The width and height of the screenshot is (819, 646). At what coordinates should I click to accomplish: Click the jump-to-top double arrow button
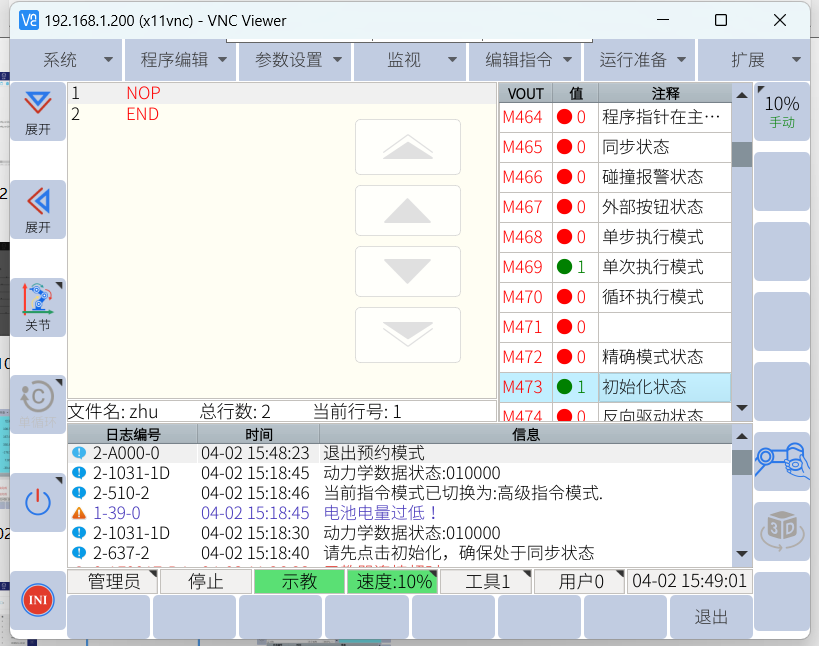pyautogui.click(x=408, y=148)
